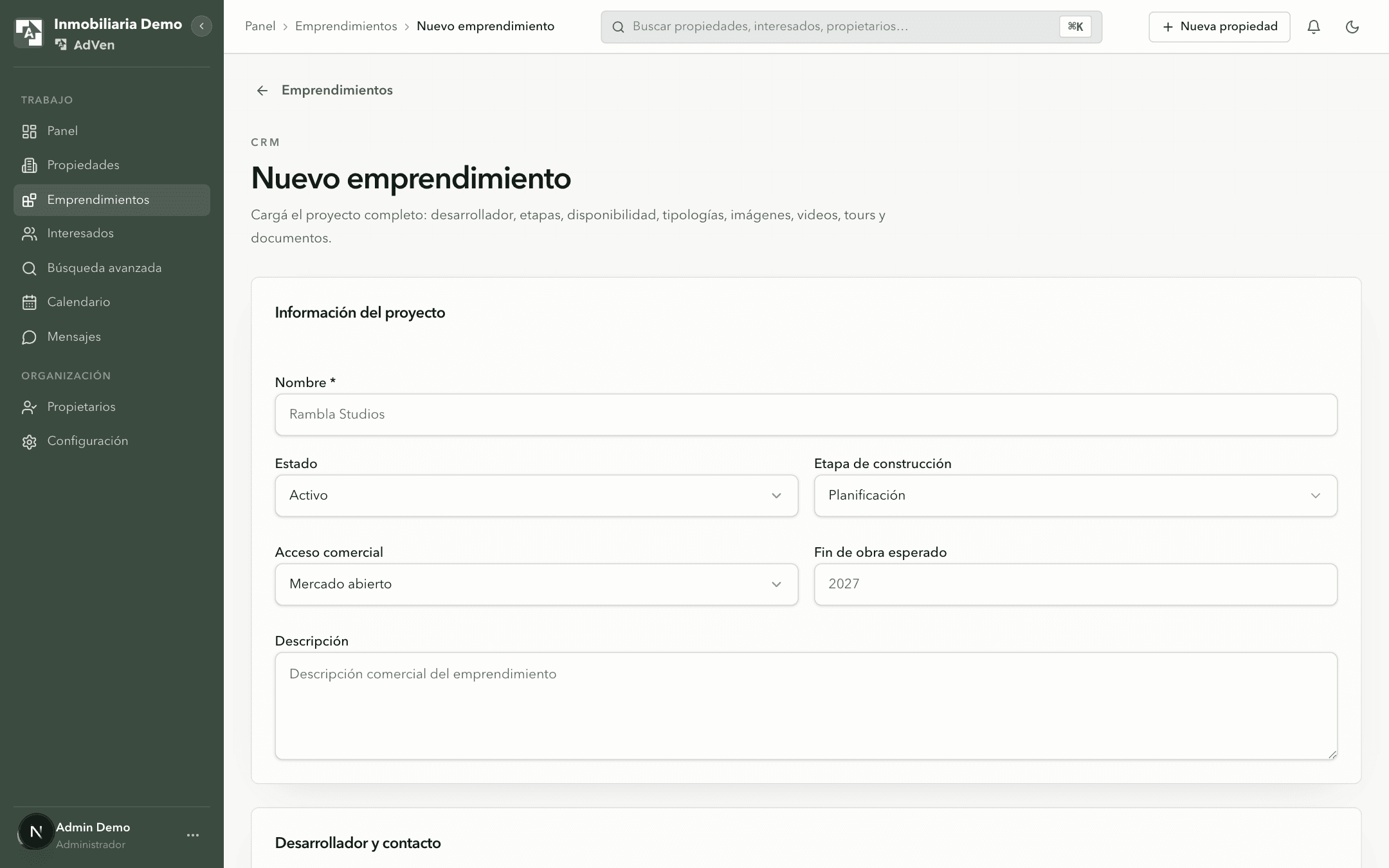Collapse the sidebar with the chevron button
1389x868 pixels.
coord(201,26)
